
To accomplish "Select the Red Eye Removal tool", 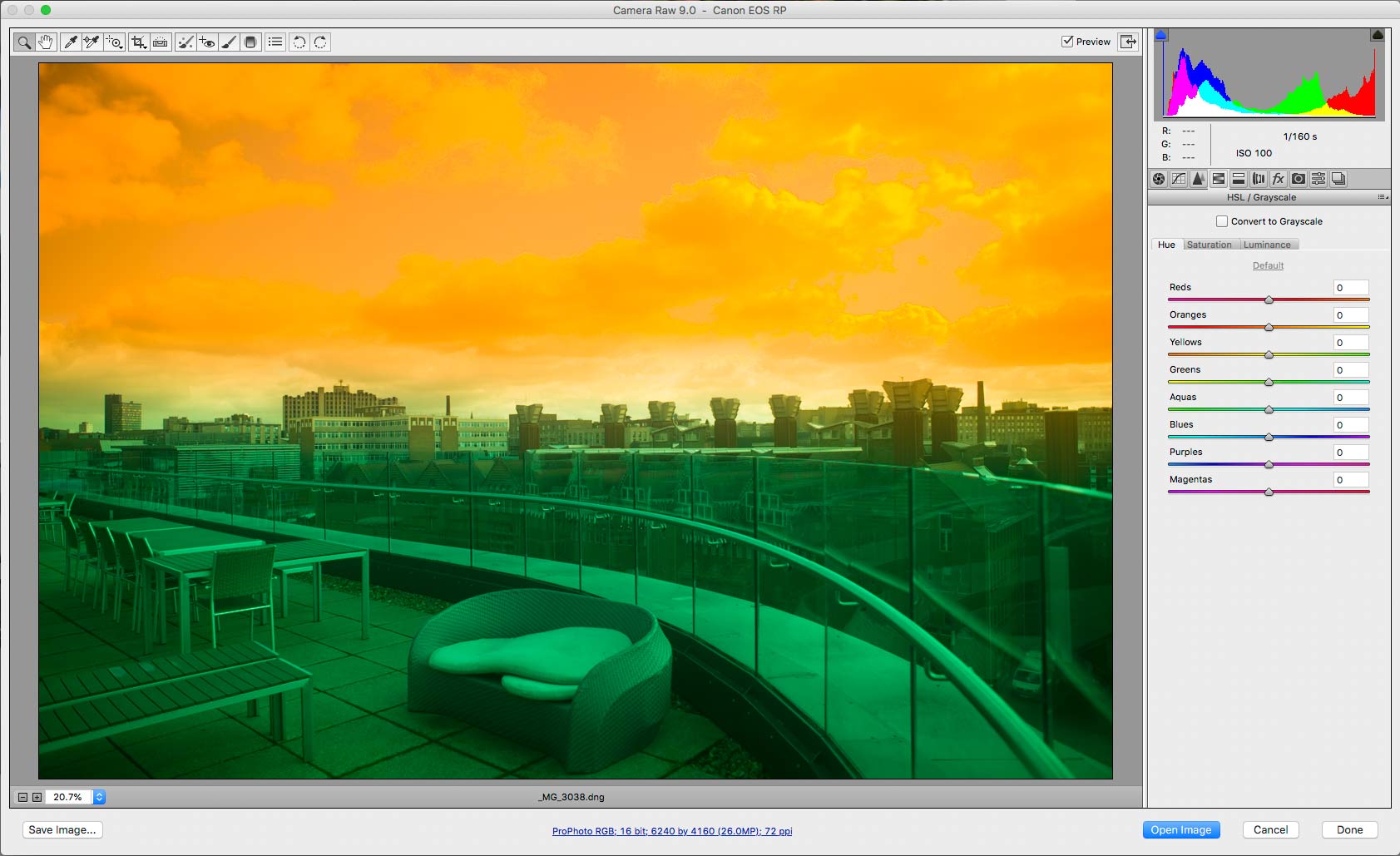I will [207, 42].
